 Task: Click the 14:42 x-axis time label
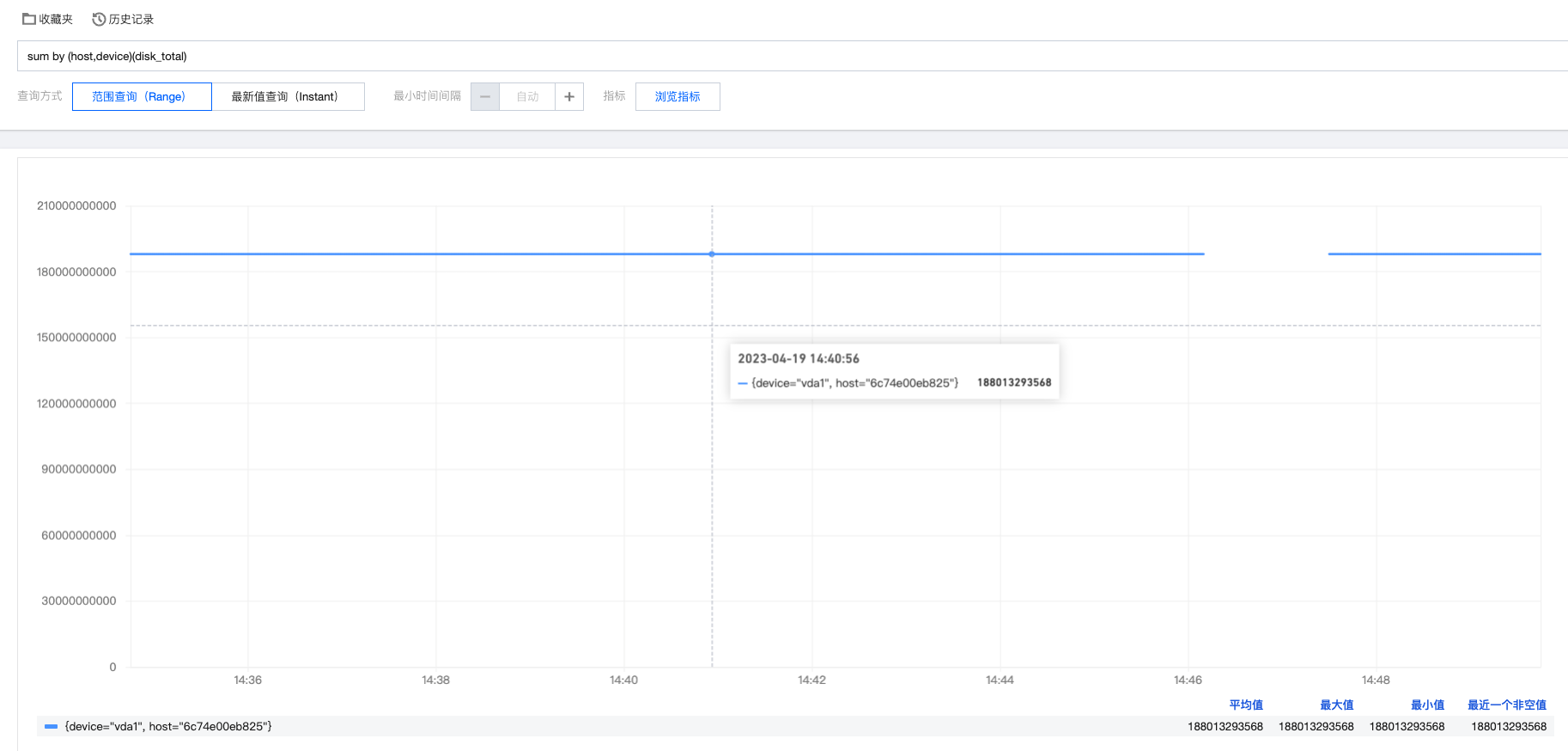coord(811,680)
